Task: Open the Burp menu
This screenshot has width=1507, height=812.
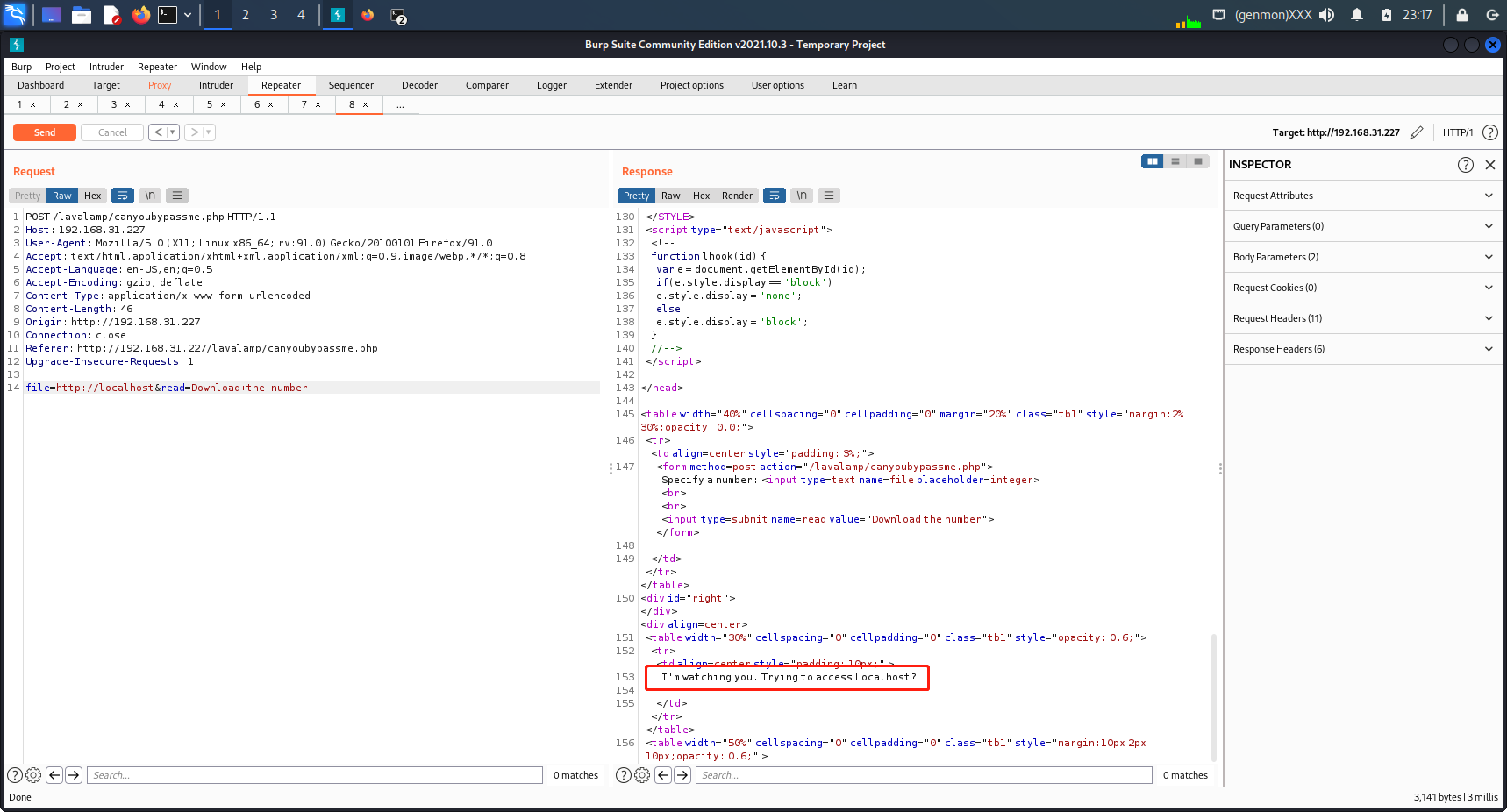Action: [21, 67]
